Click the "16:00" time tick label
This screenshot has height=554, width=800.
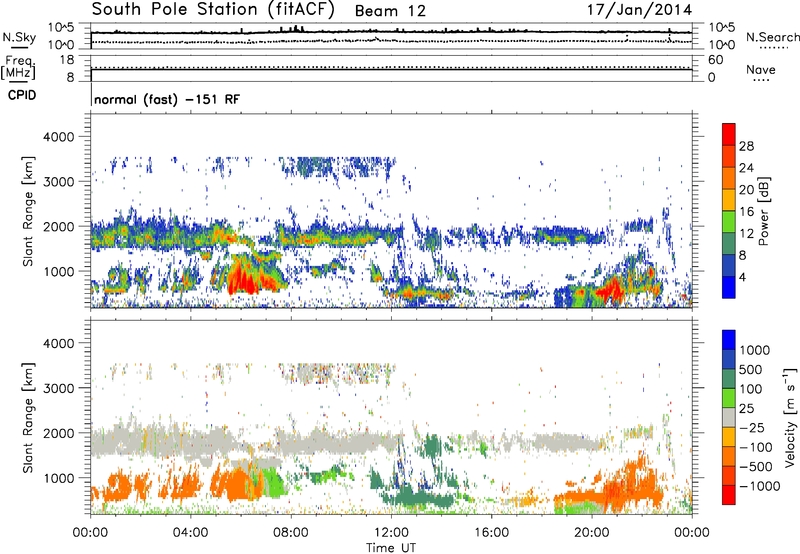[x=491, y=533]
